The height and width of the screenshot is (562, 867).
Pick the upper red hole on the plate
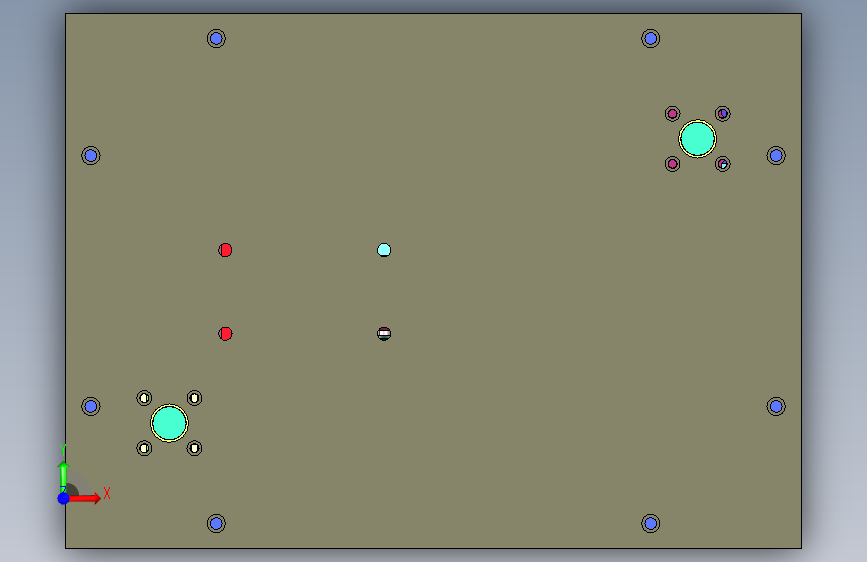(x=225, y=250)
